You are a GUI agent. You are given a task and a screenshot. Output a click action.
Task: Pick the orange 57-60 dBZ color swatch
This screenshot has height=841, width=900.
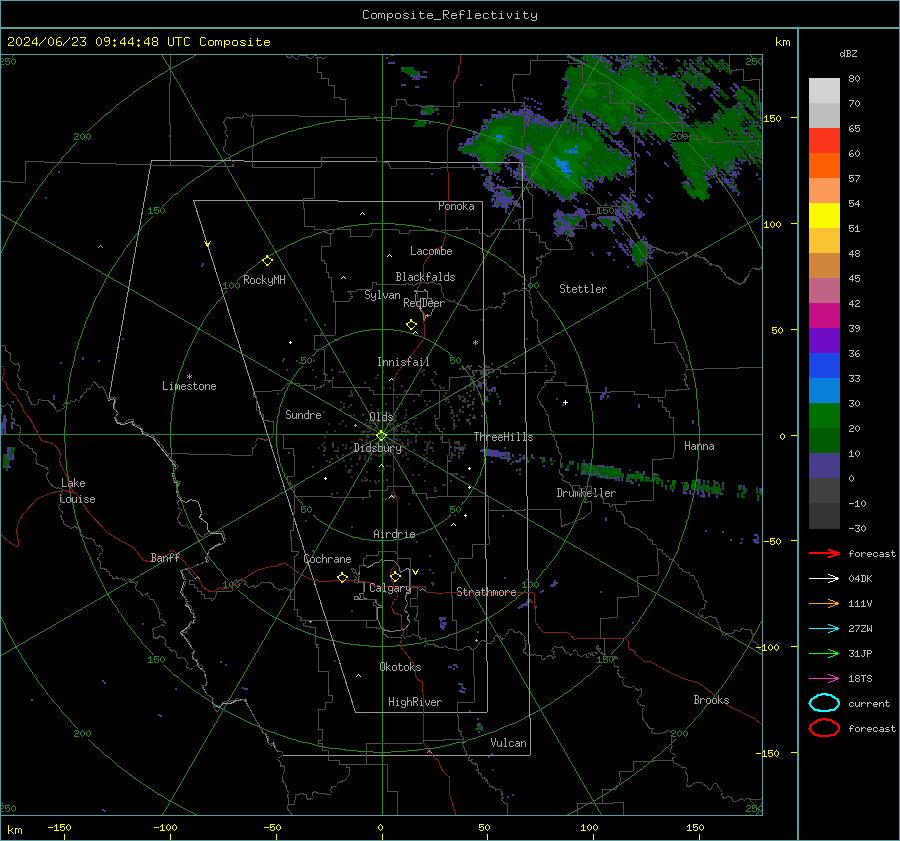[x=824, y=165]
